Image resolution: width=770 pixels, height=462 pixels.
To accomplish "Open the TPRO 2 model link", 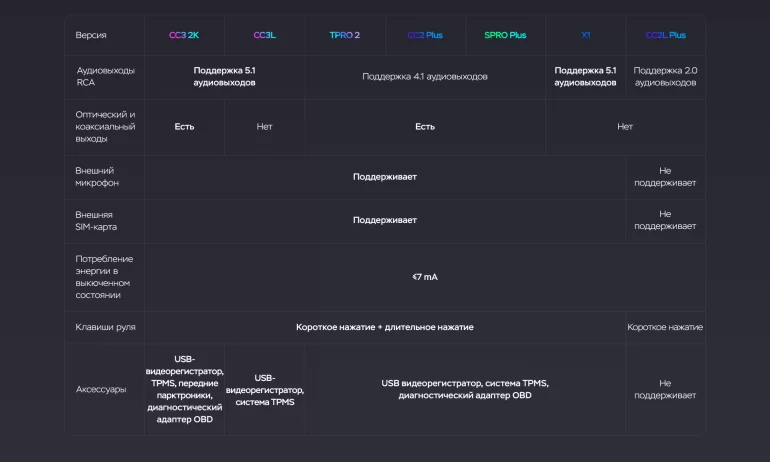I will click(x=344, y=35).
